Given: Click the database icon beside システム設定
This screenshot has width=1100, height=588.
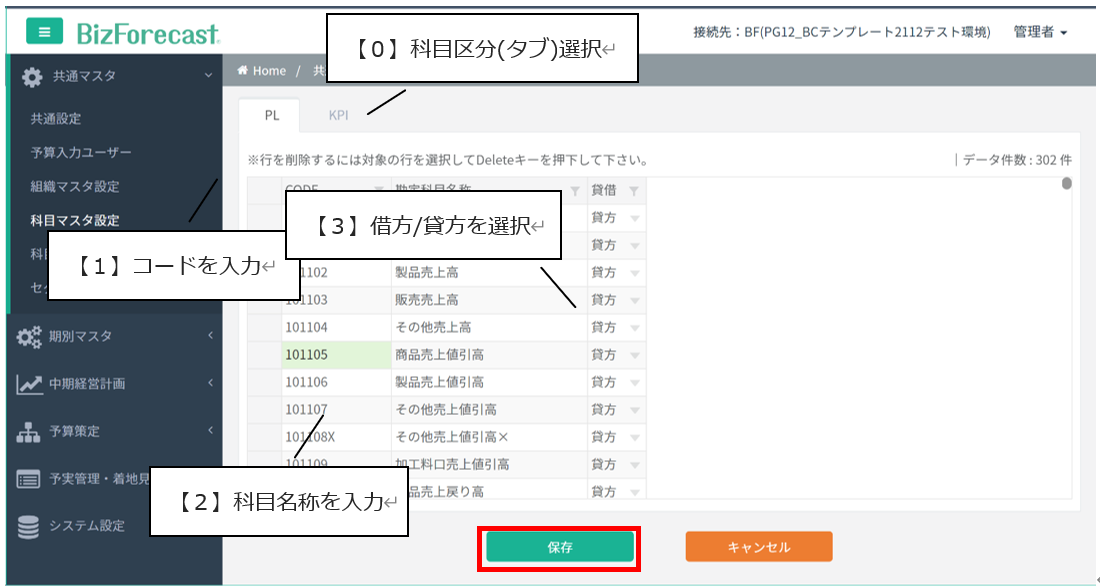Looking at the screenshot, I should [29, 526].
